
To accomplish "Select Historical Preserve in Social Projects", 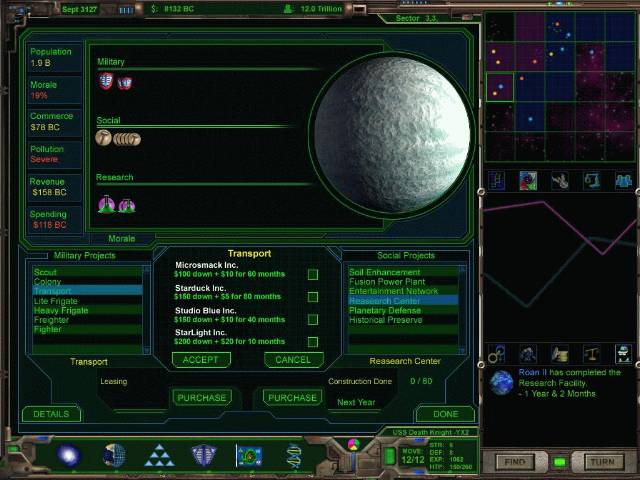I will [x=403, y=320].
